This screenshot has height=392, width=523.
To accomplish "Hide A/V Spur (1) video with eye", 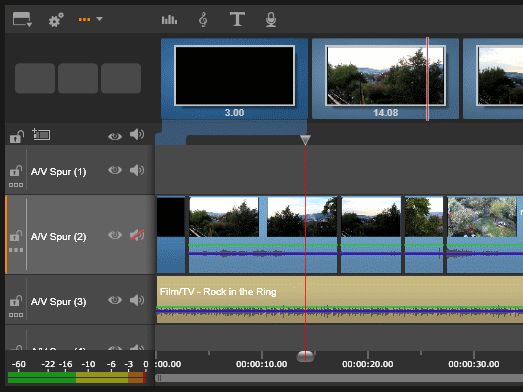I will pos(115,170).
